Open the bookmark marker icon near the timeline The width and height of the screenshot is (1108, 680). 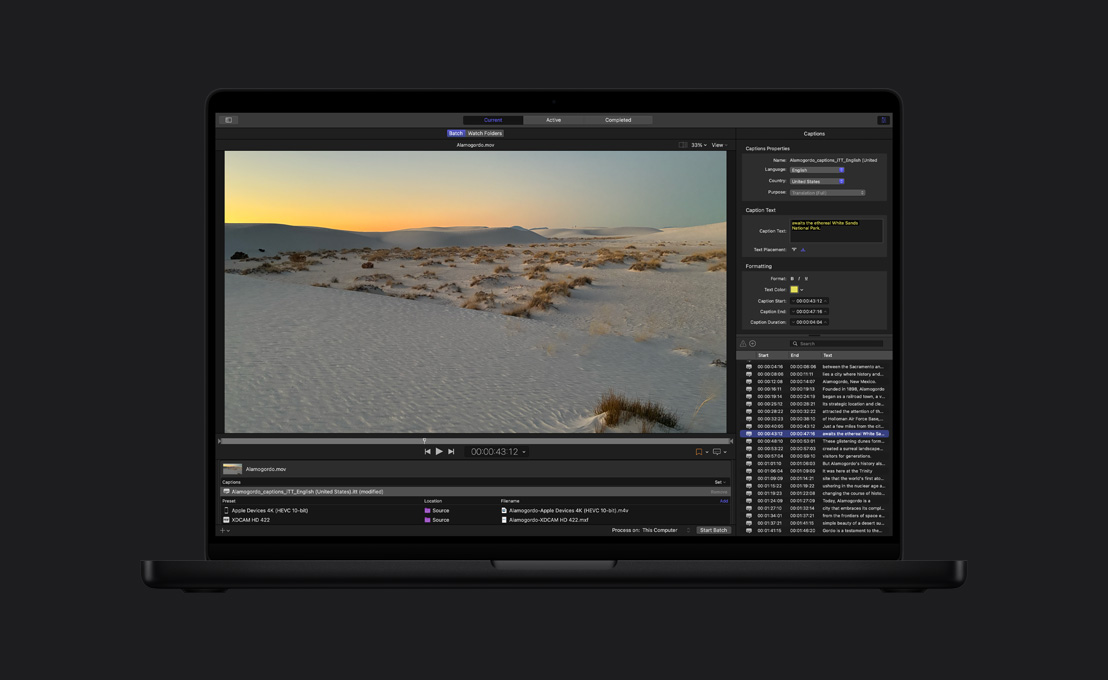[x=699, y=451]
